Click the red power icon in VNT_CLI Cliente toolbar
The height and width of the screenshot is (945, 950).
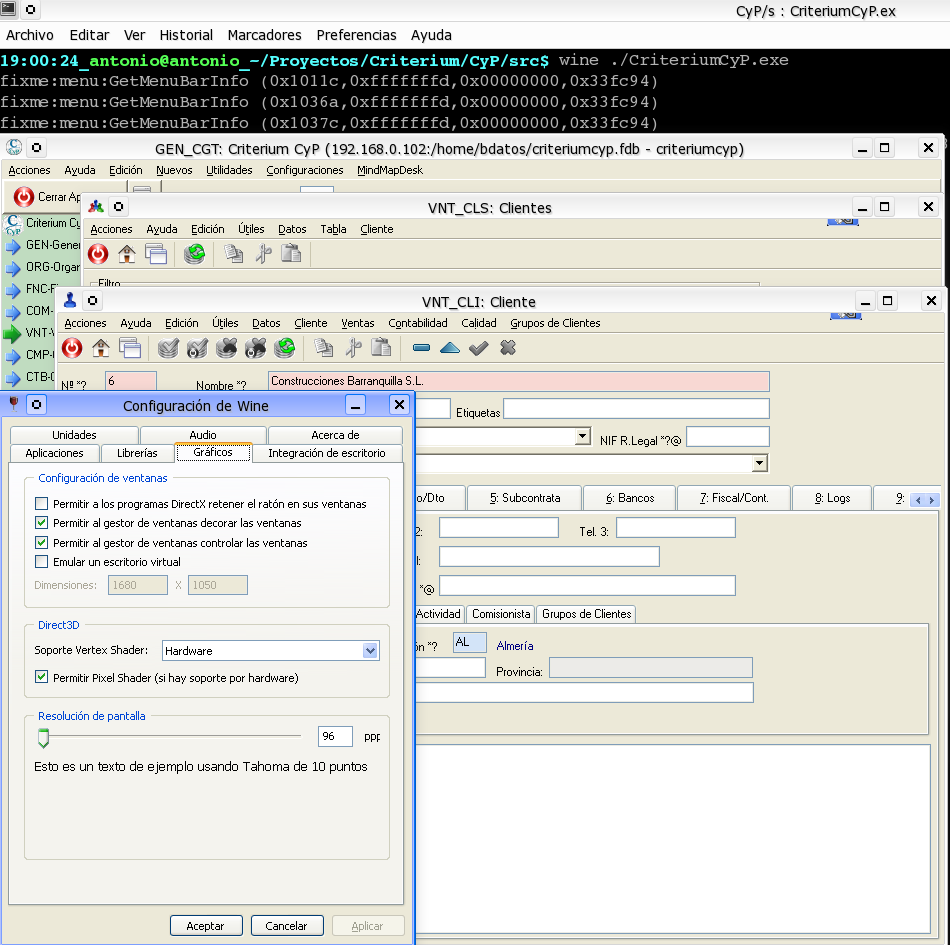72,348
